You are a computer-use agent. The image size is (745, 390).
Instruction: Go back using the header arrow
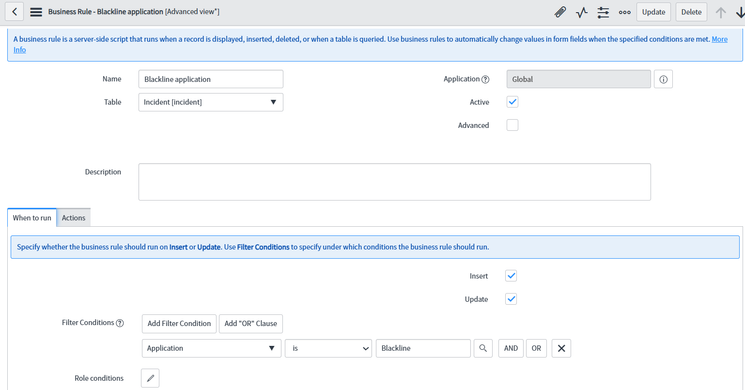tap(14, 12)
